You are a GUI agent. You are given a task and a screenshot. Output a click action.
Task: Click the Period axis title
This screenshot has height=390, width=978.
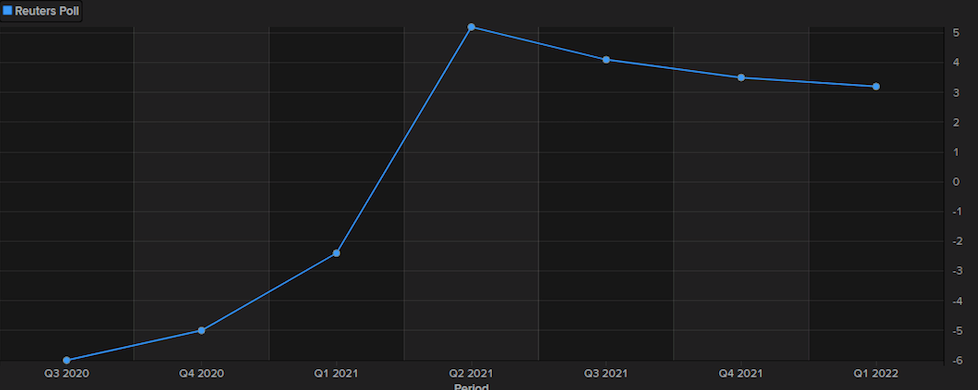point(472,386)
